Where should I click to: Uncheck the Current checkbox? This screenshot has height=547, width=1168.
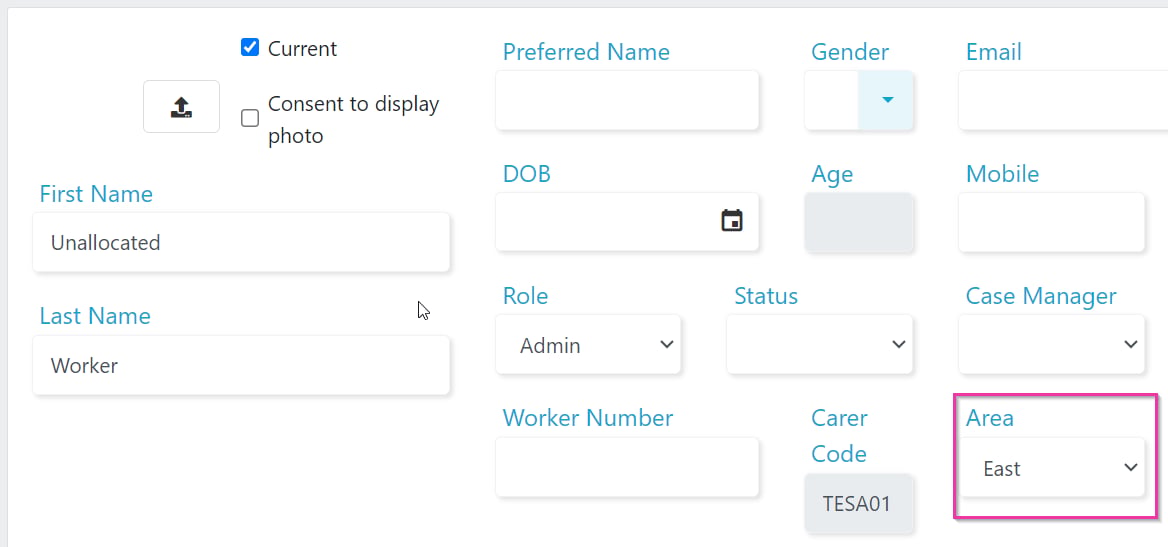point(250,48)
